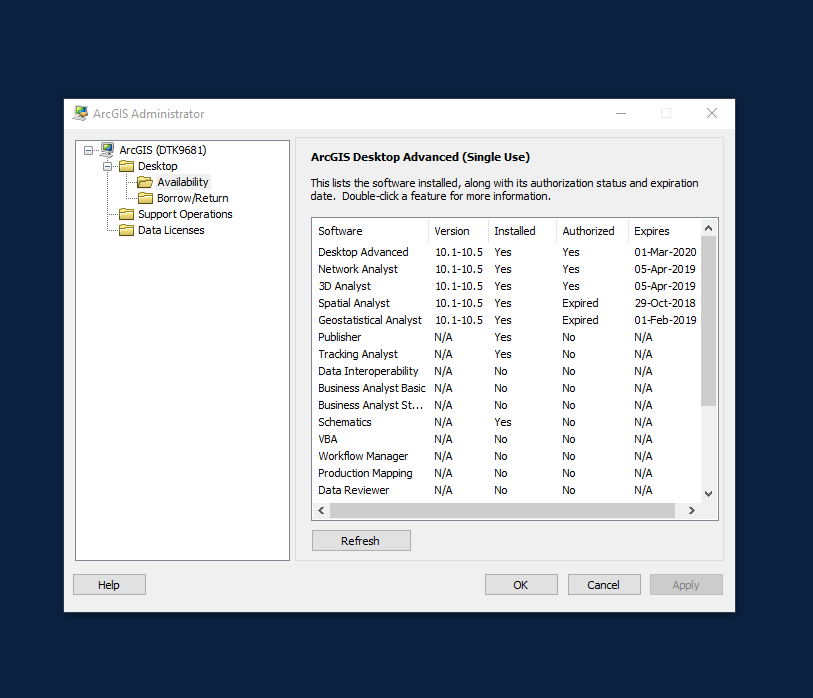Select the Geostatistical Analyst row
The width and height of the screenshot is (813, 698).
click(x=507, y=320)
